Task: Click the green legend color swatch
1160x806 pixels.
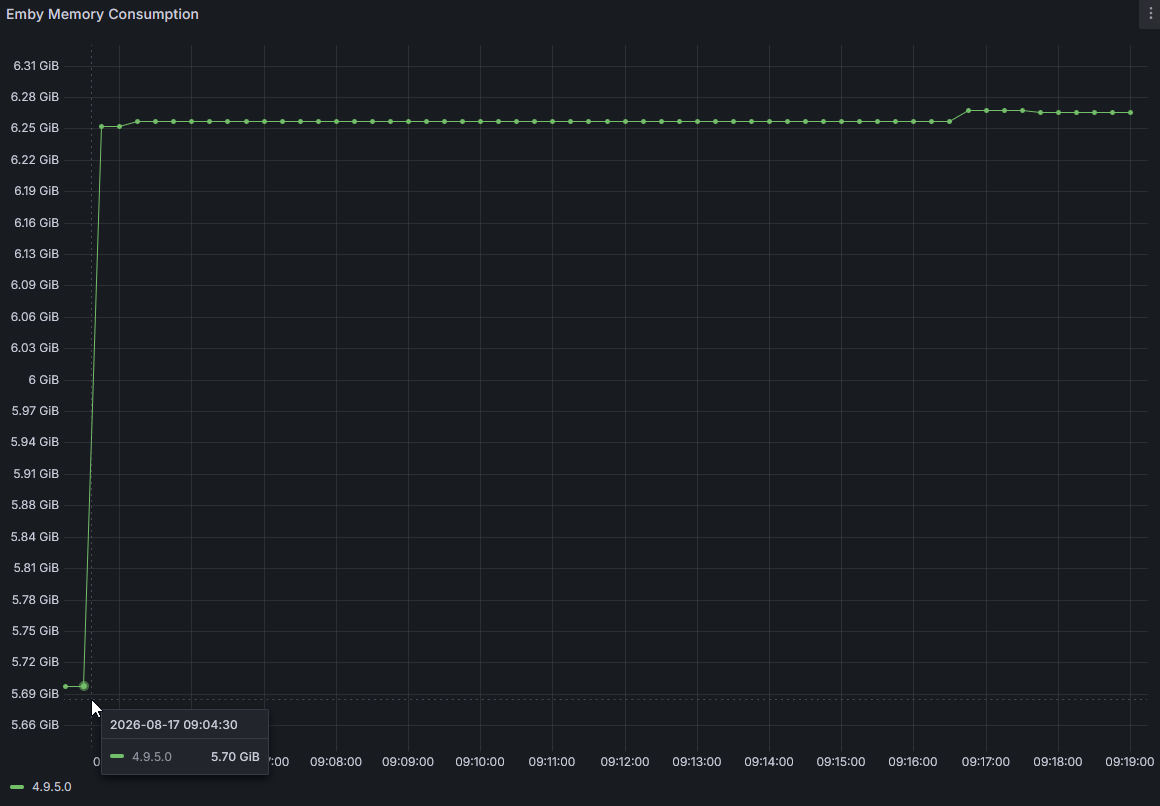Action: [17, 787]
